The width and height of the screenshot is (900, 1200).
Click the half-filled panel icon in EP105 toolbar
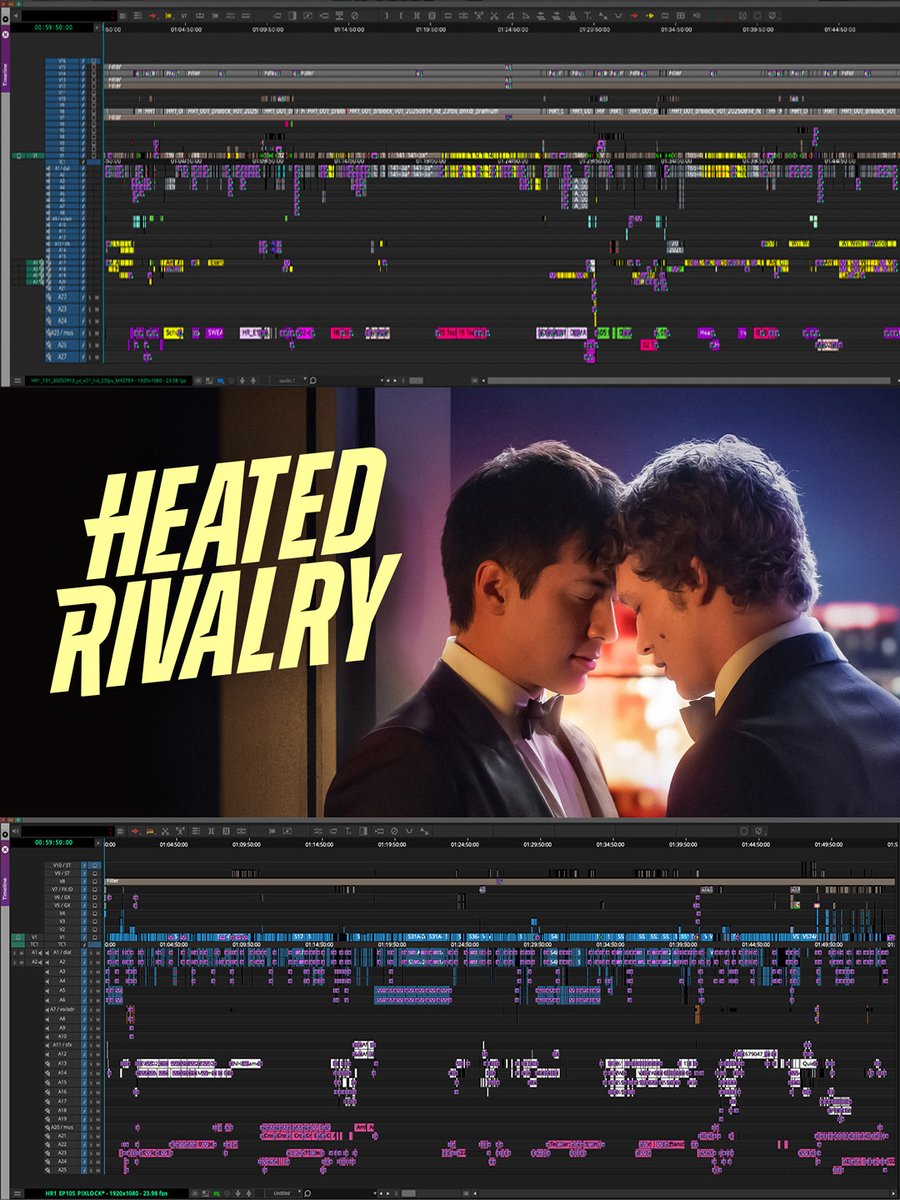(363, 830)
